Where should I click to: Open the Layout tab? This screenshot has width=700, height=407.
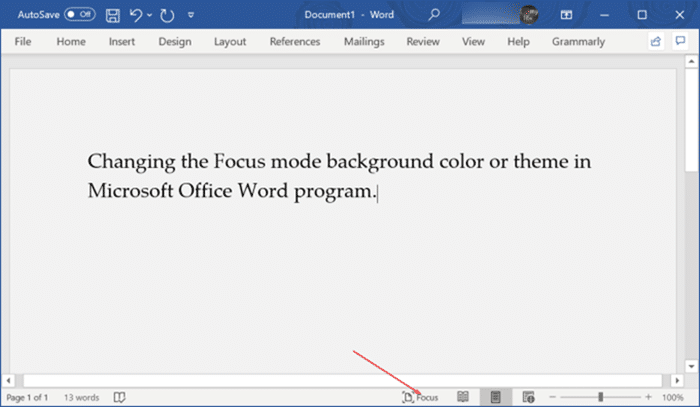(230, 42)
